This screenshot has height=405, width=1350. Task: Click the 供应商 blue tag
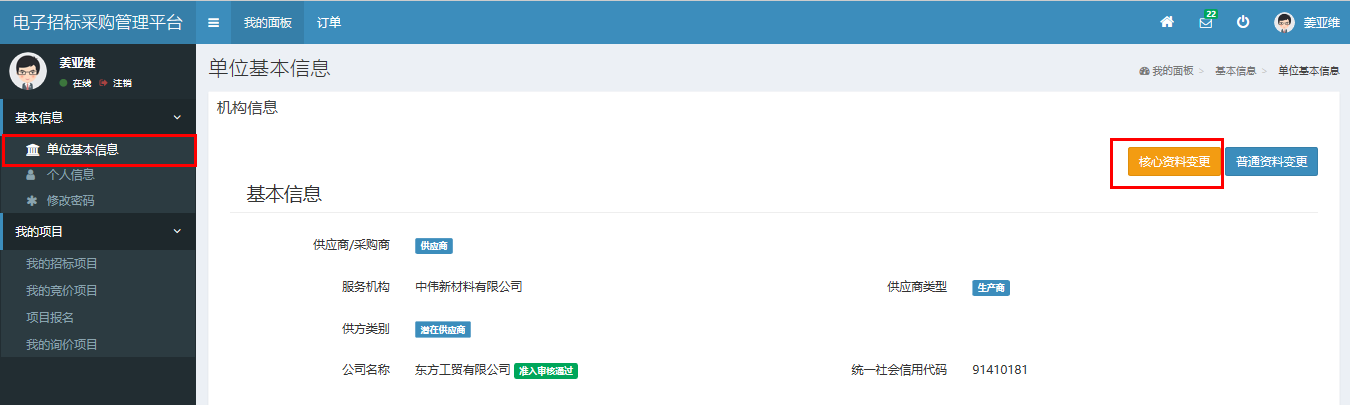[435, 246]
